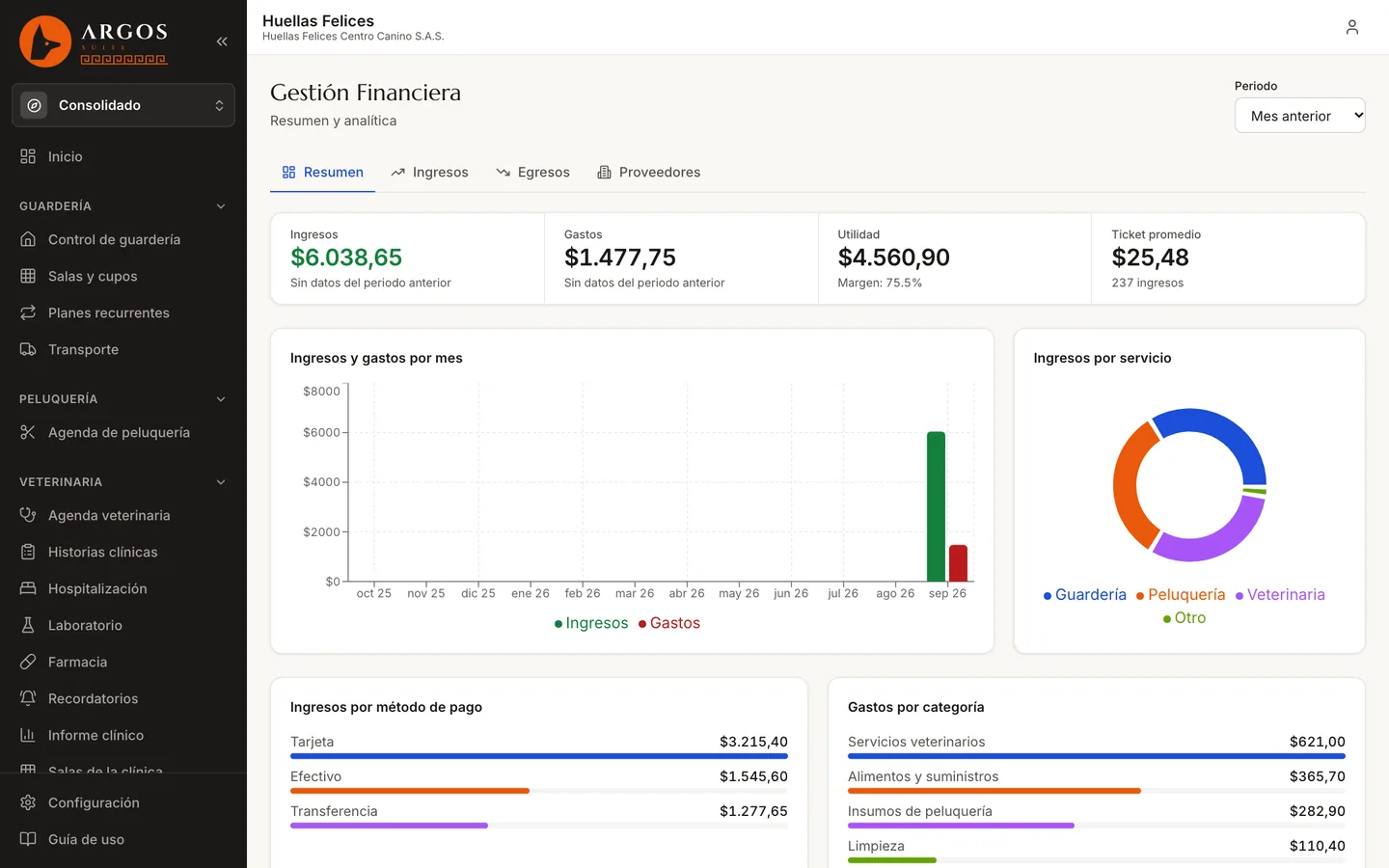Open the Consolidado branch selector
Image resolution: width=1389 pixels, height=868 pixels.
pyautogui.click(x=123, y=105)
